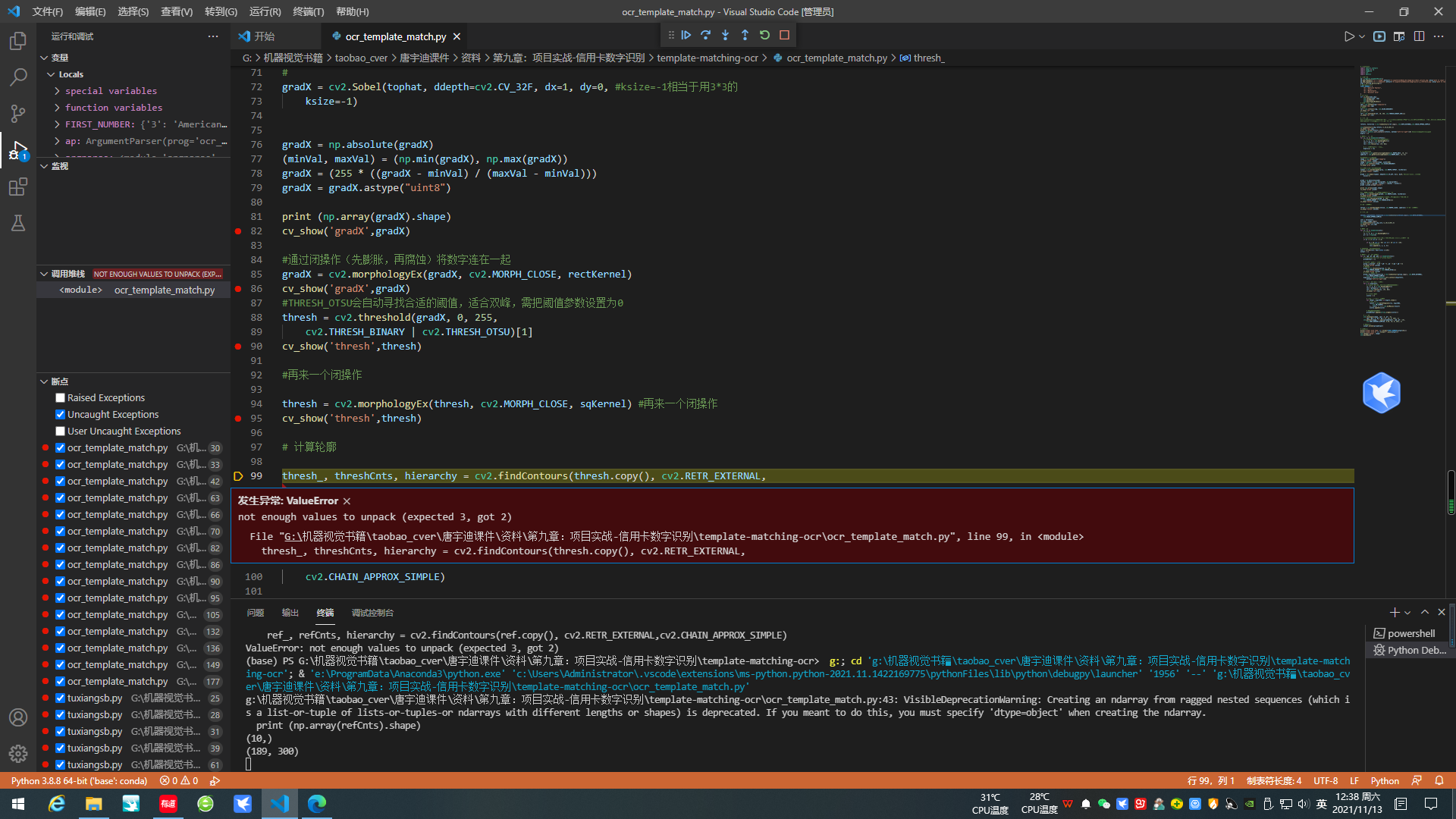Open the Explorer view in activity bar
This screenshot has width=1456, height=819.
pos(18,40)
